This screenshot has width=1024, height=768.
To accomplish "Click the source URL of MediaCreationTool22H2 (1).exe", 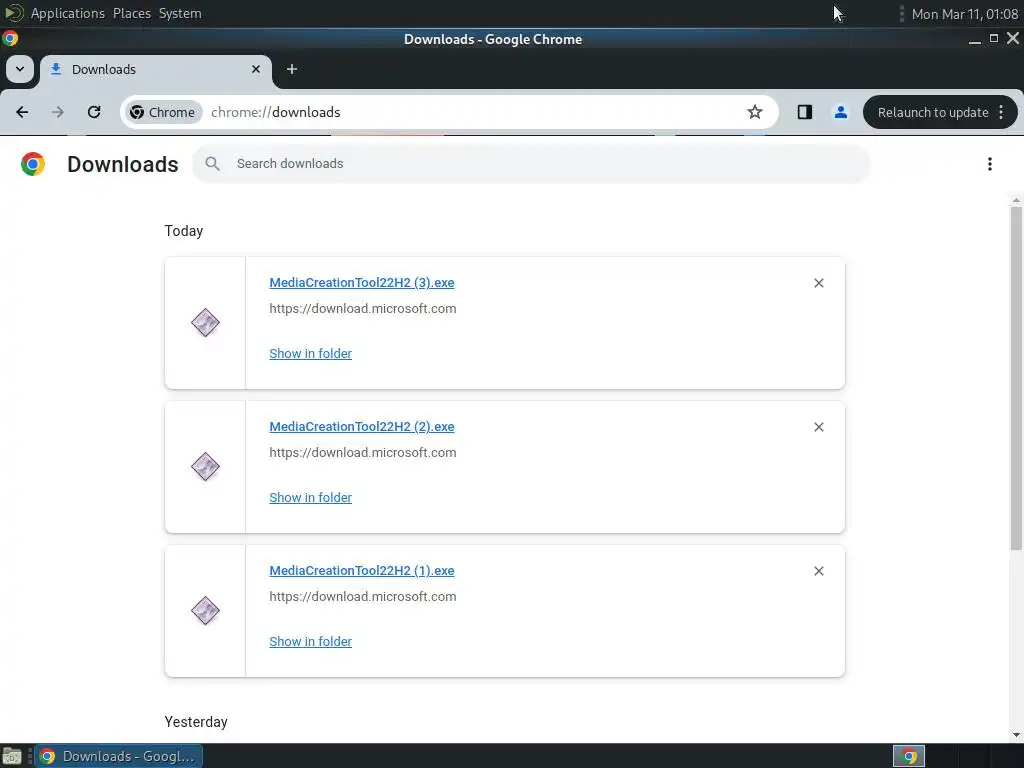I will 362,596.
